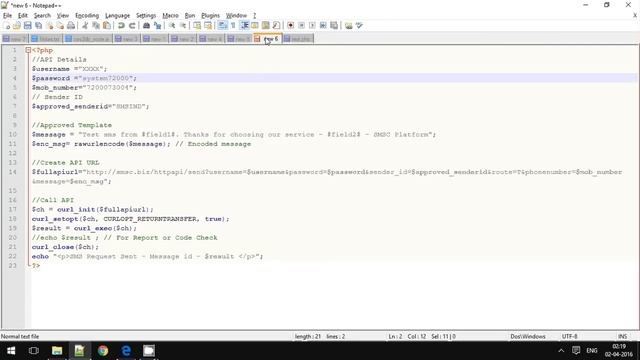
Task: Toggle the indent guide icon
Action: click(x=245, y=25)
